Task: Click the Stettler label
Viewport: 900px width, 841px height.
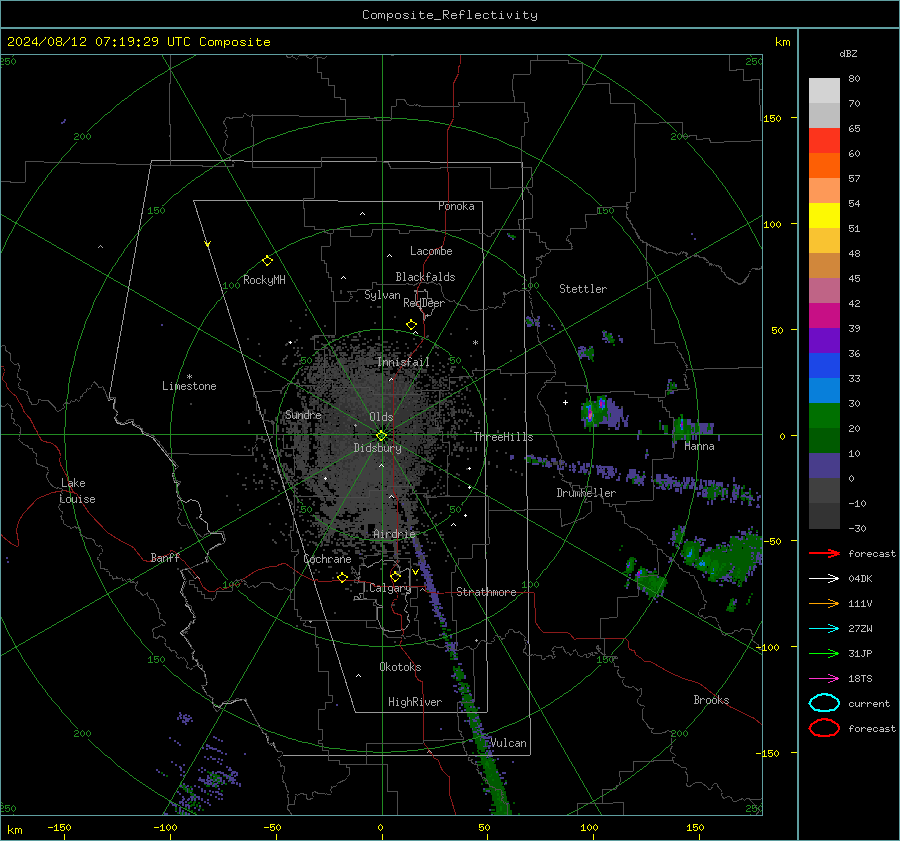Action: (x=583, y=289)
